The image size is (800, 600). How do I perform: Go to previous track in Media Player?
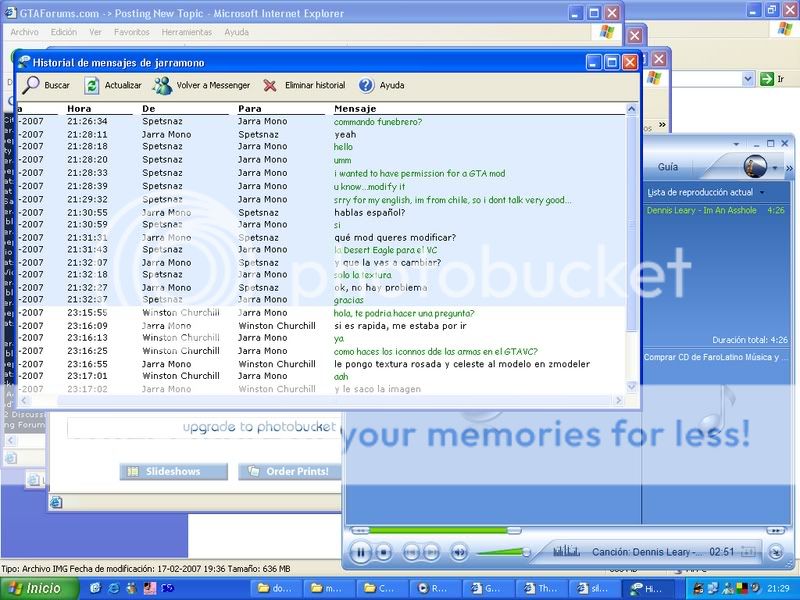(x=410, y=551)
